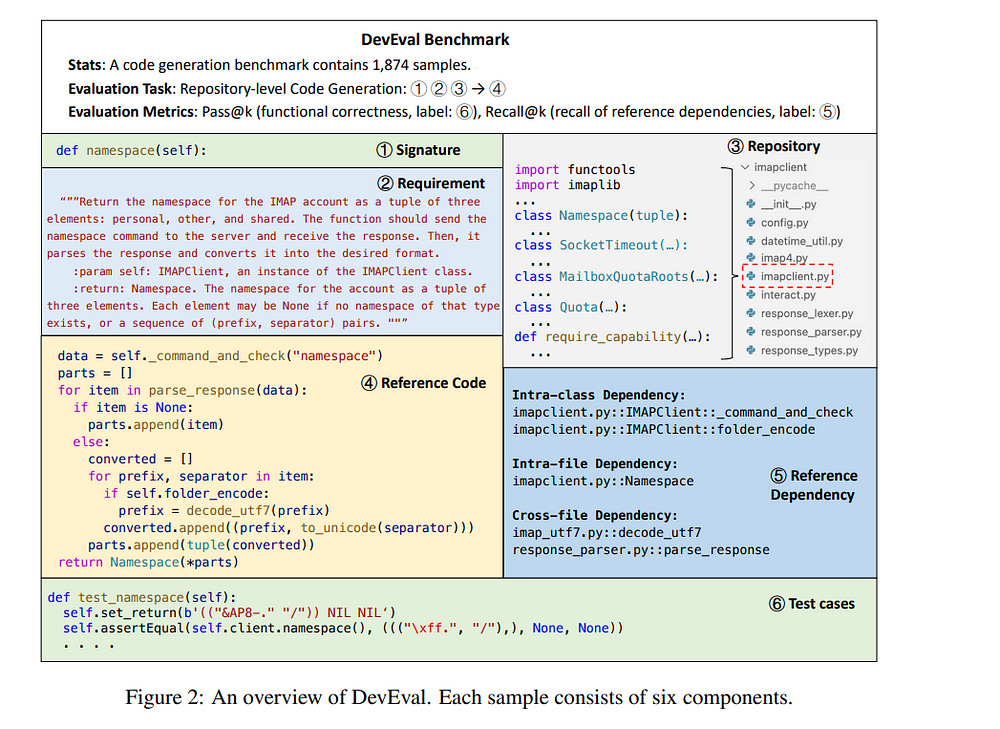The image size is (1000, 729).
Task: Click the 'class Quota(…):' line
Action: 571,307
